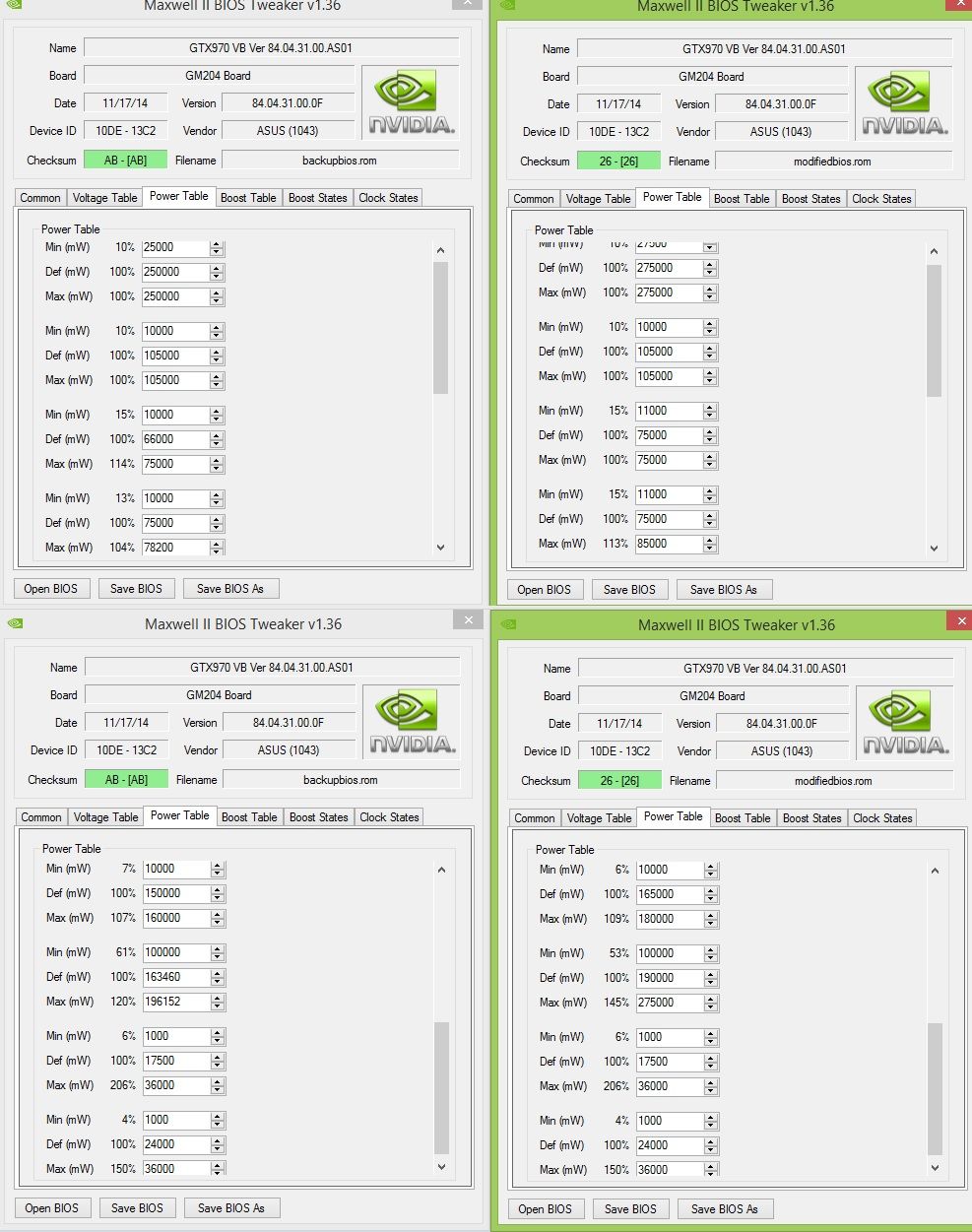
Task: Click filename field backupbios.rom in lower window
Action: [341, 779]
